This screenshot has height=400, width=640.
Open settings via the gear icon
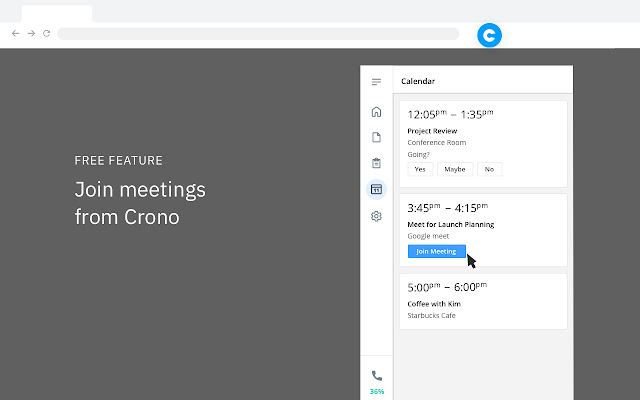click(x=376, y=215)
